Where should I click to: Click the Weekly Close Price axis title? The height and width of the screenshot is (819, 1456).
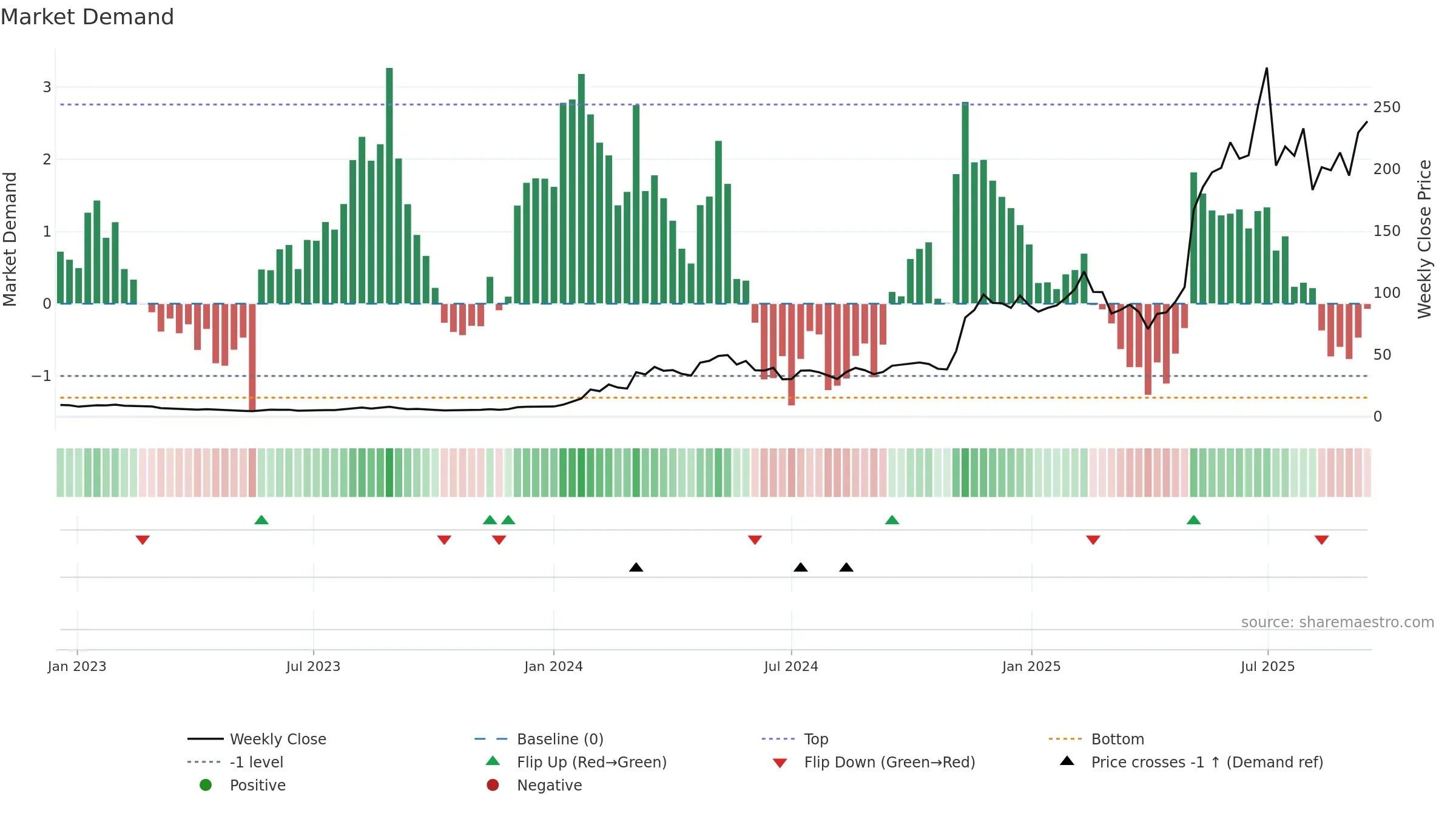[1424, 239]
